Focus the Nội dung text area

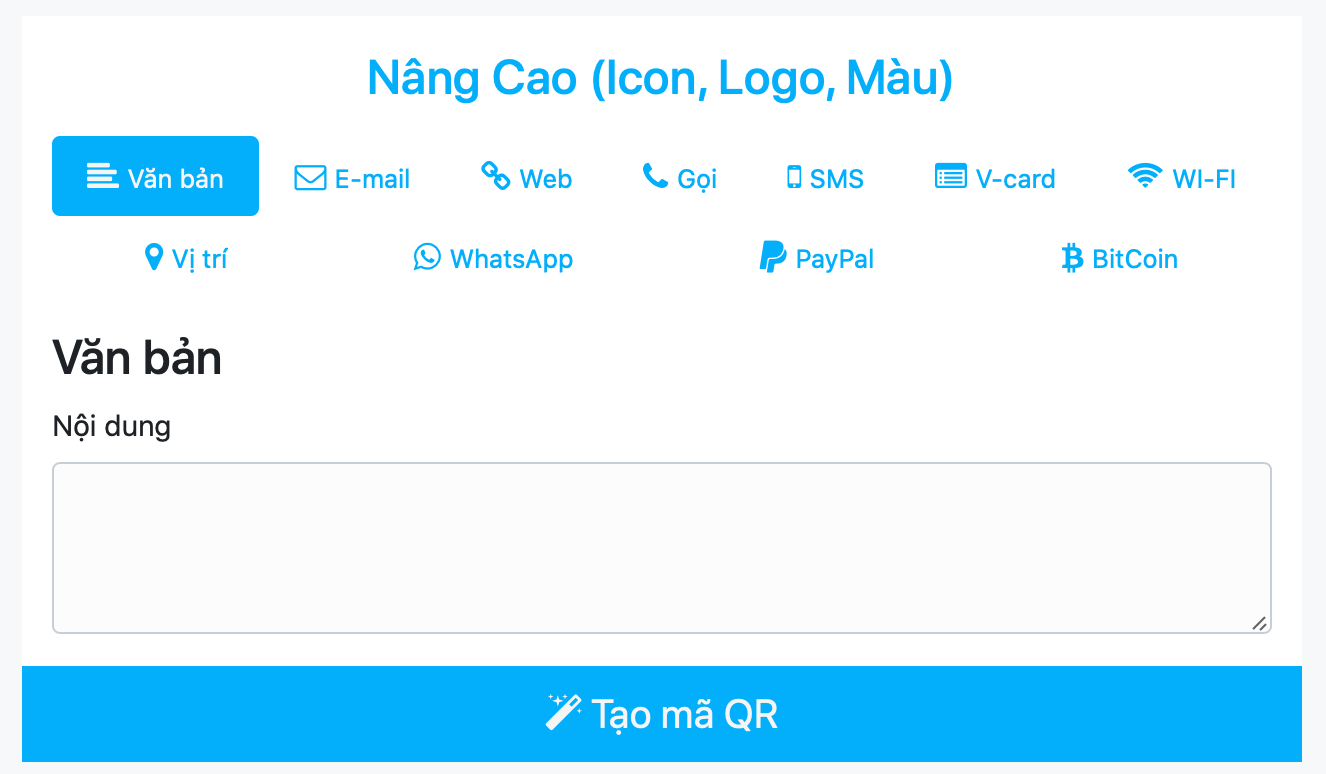(x=661, y=548)
